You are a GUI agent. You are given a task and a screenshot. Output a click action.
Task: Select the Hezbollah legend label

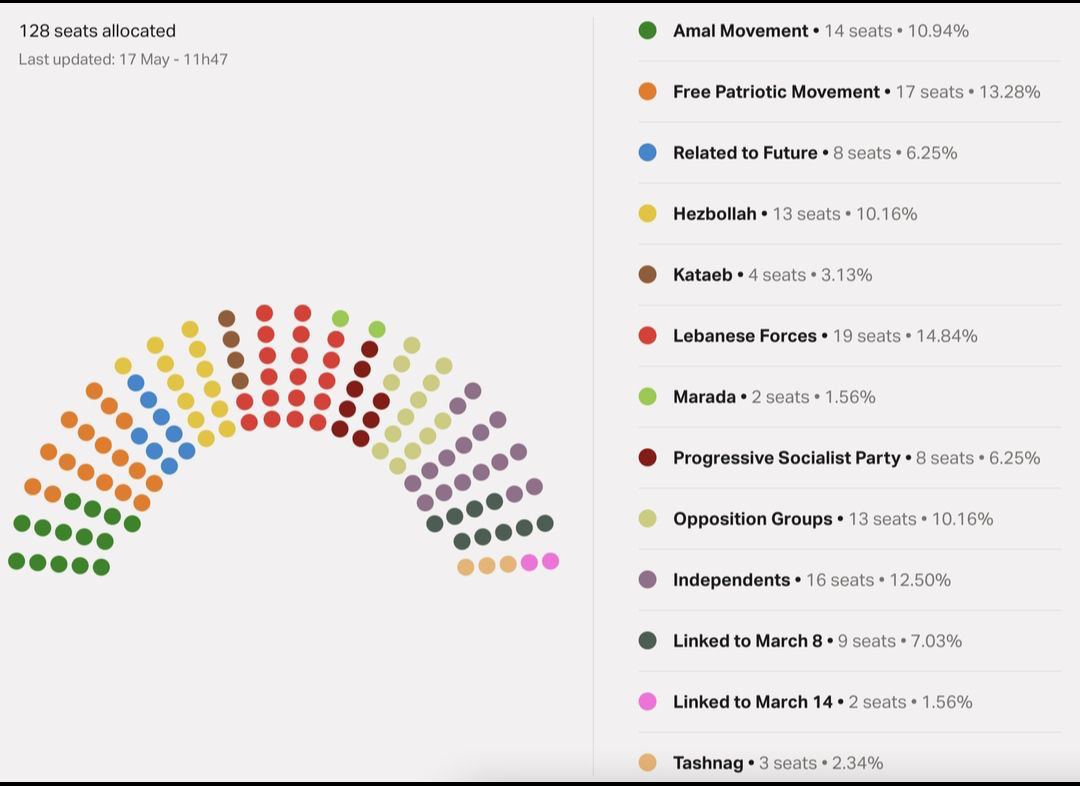714,214
